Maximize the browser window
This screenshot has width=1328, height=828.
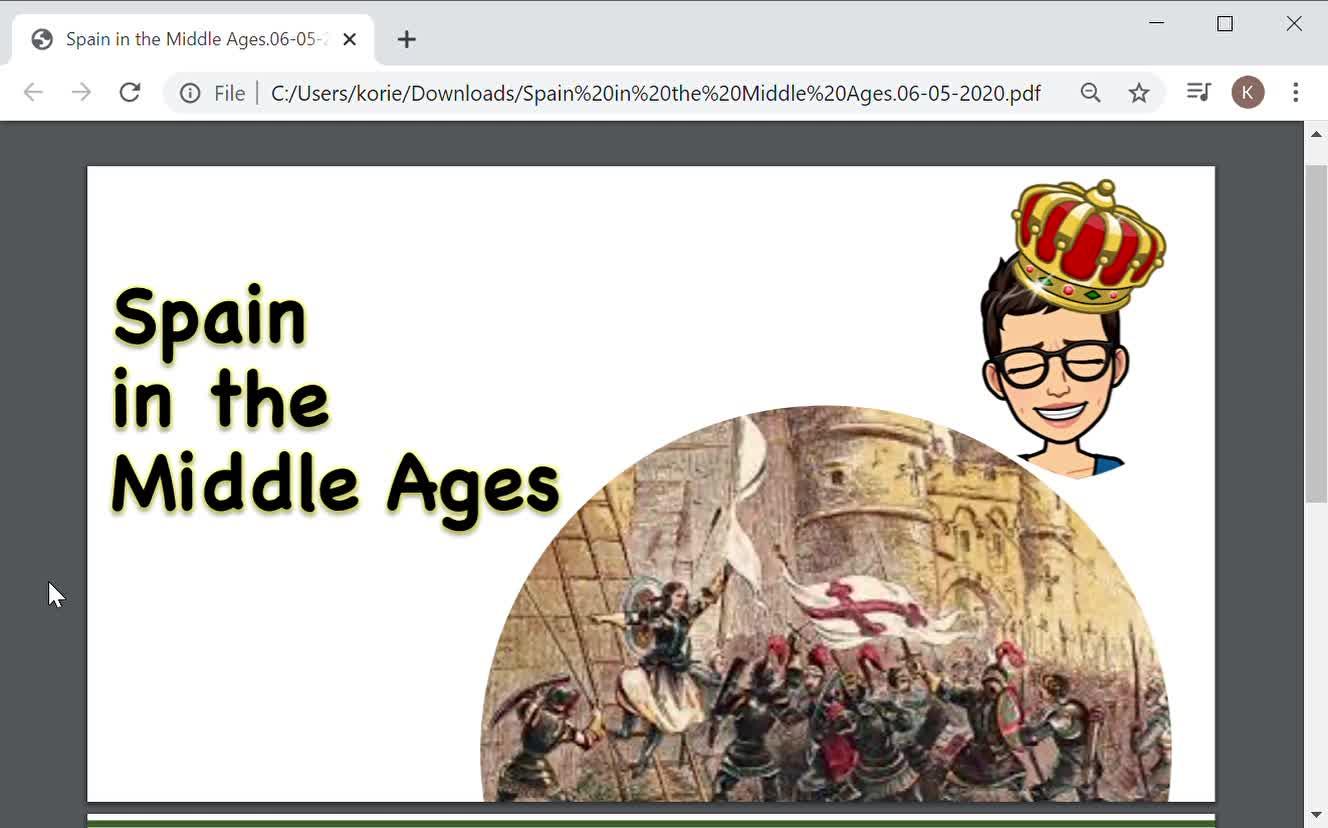click(1225, 23)
